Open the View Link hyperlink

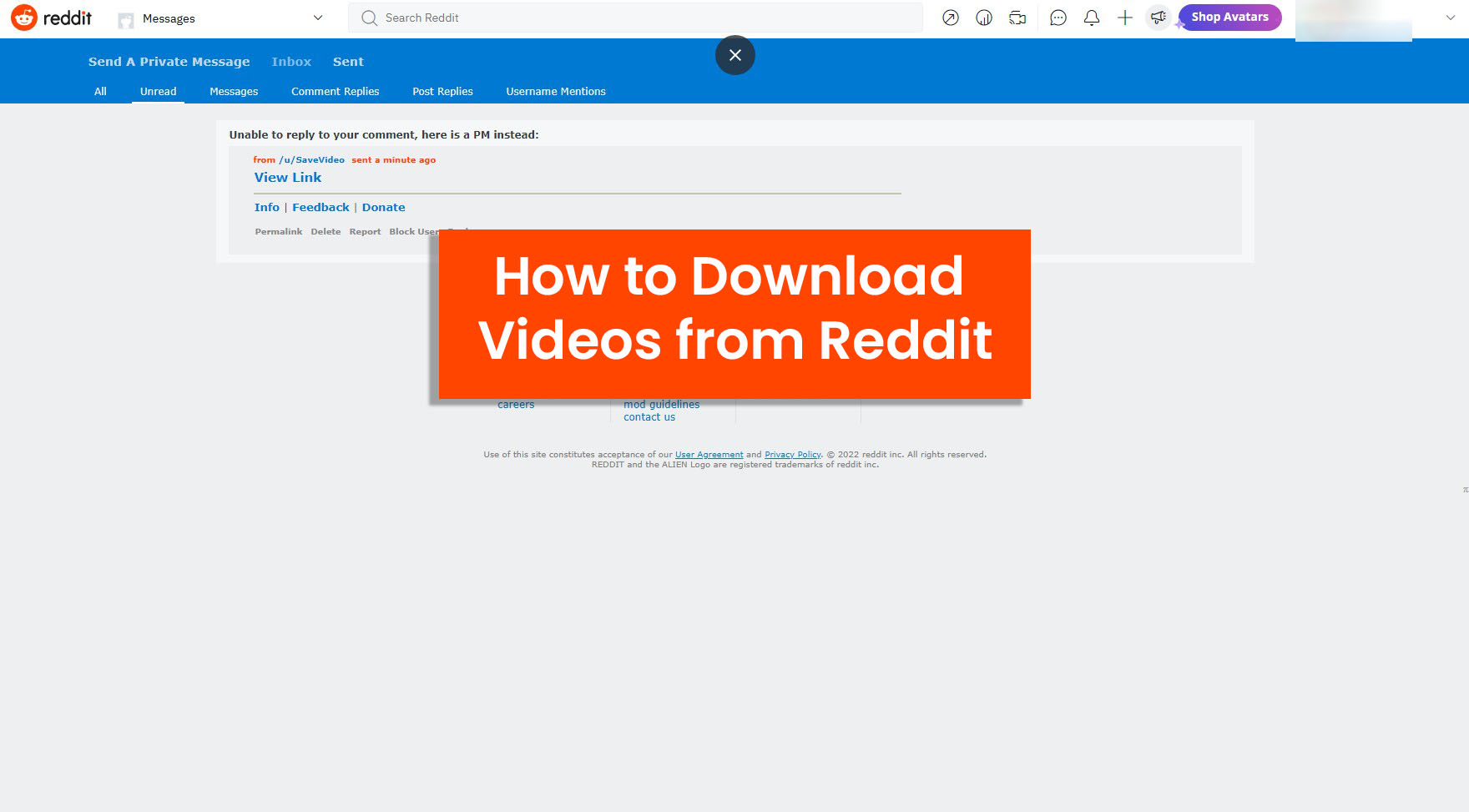click(287, 178)
